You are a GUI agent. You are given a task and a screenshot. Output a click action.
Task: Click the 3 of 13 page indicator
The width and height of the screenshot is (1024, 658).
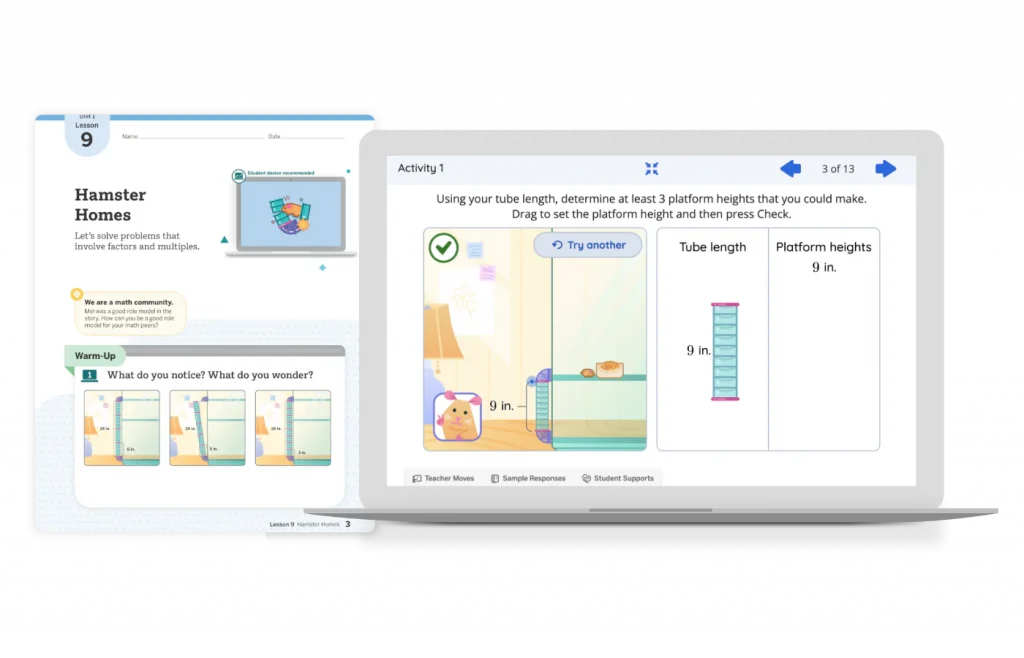[x=838, y=168]
